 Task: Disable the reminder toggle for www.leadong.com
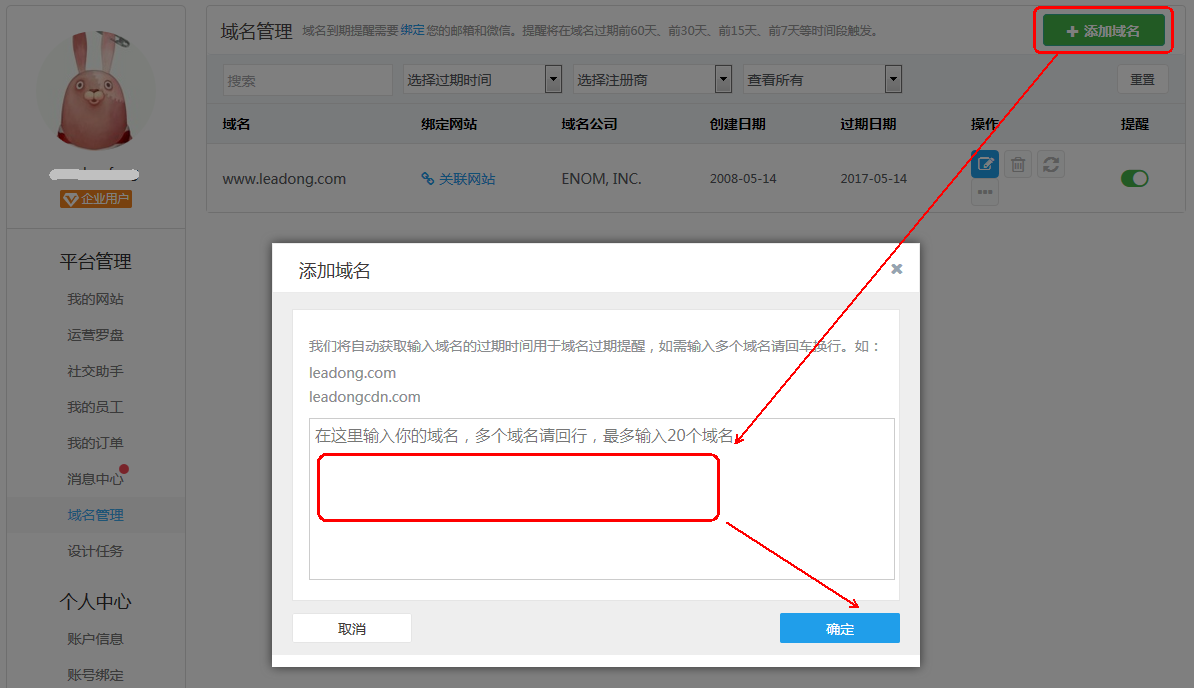pos(1134,177)
